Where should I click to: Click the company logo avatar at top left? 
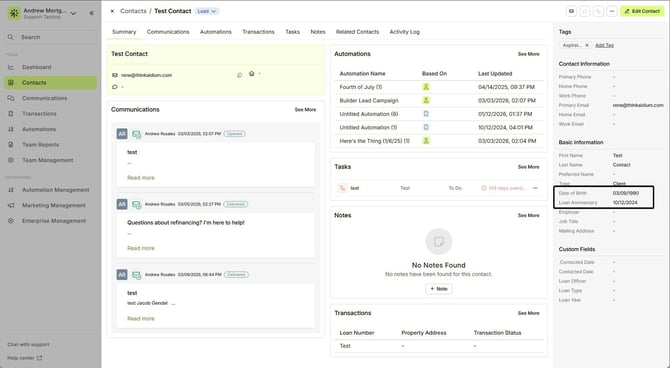click(14, 13)
